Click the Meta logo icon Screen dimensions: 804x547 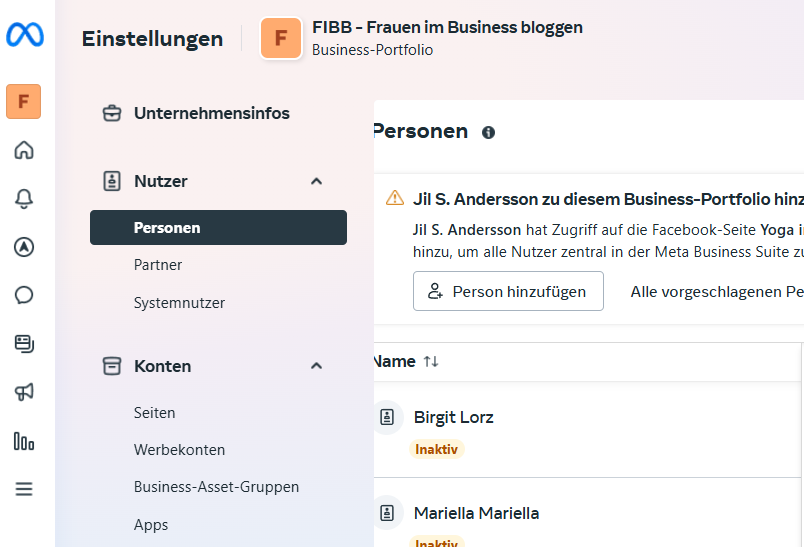tap(25, 35)
